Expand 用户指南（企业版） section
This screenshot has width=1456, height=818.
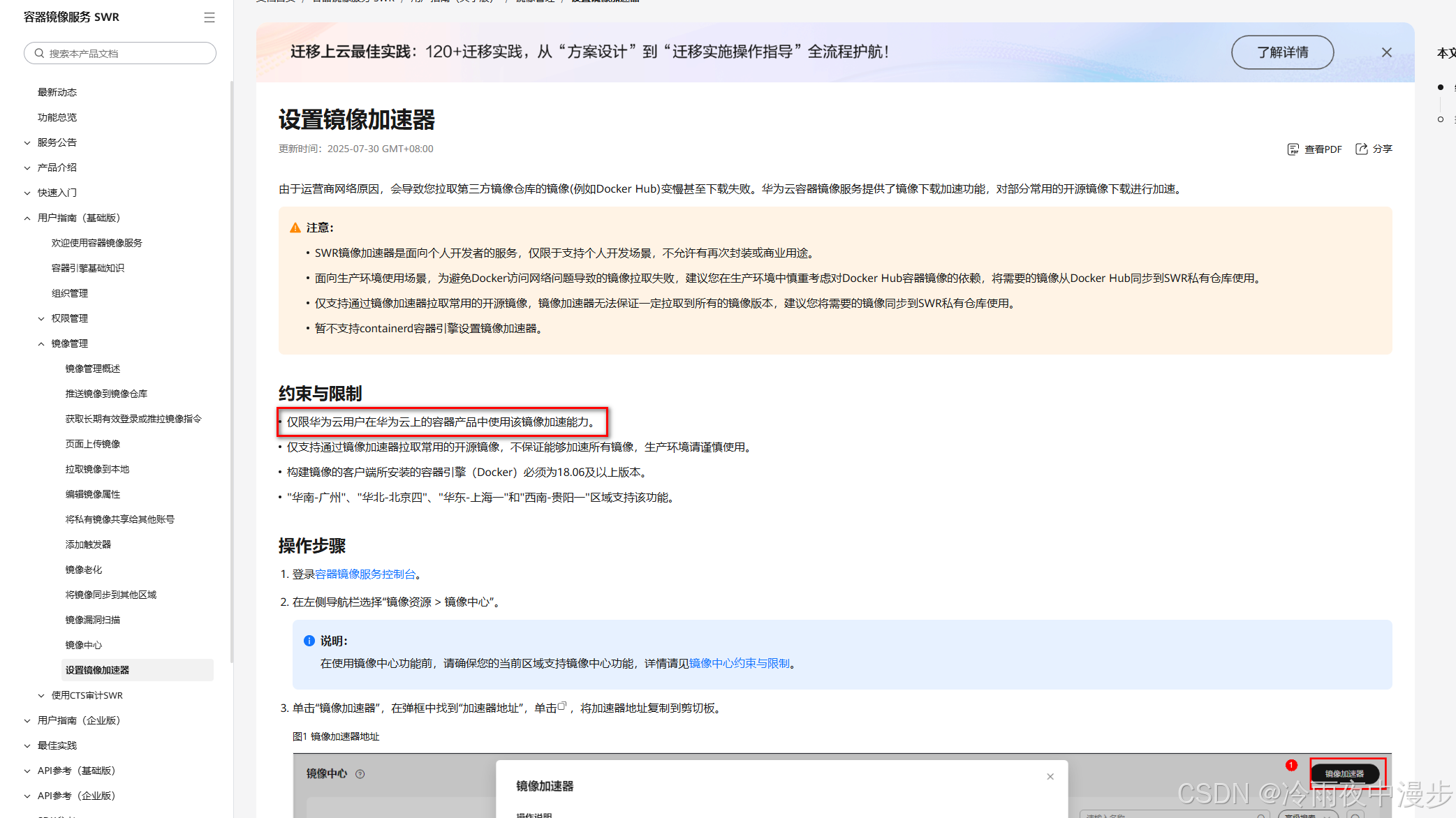[x=27, y=720]
